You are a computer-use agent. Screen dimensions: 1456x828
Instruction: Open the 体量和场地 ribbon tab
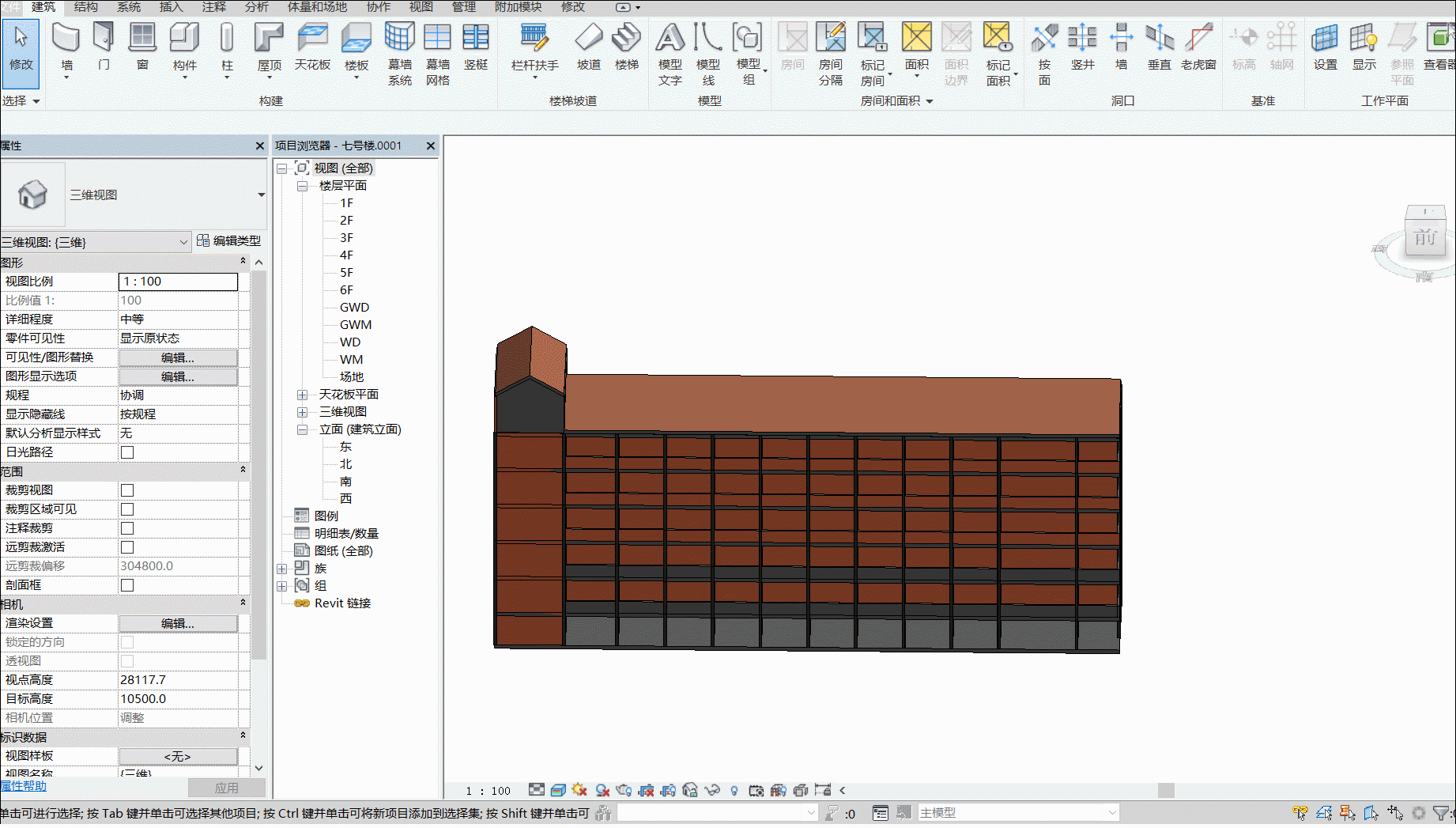point(317,7)
